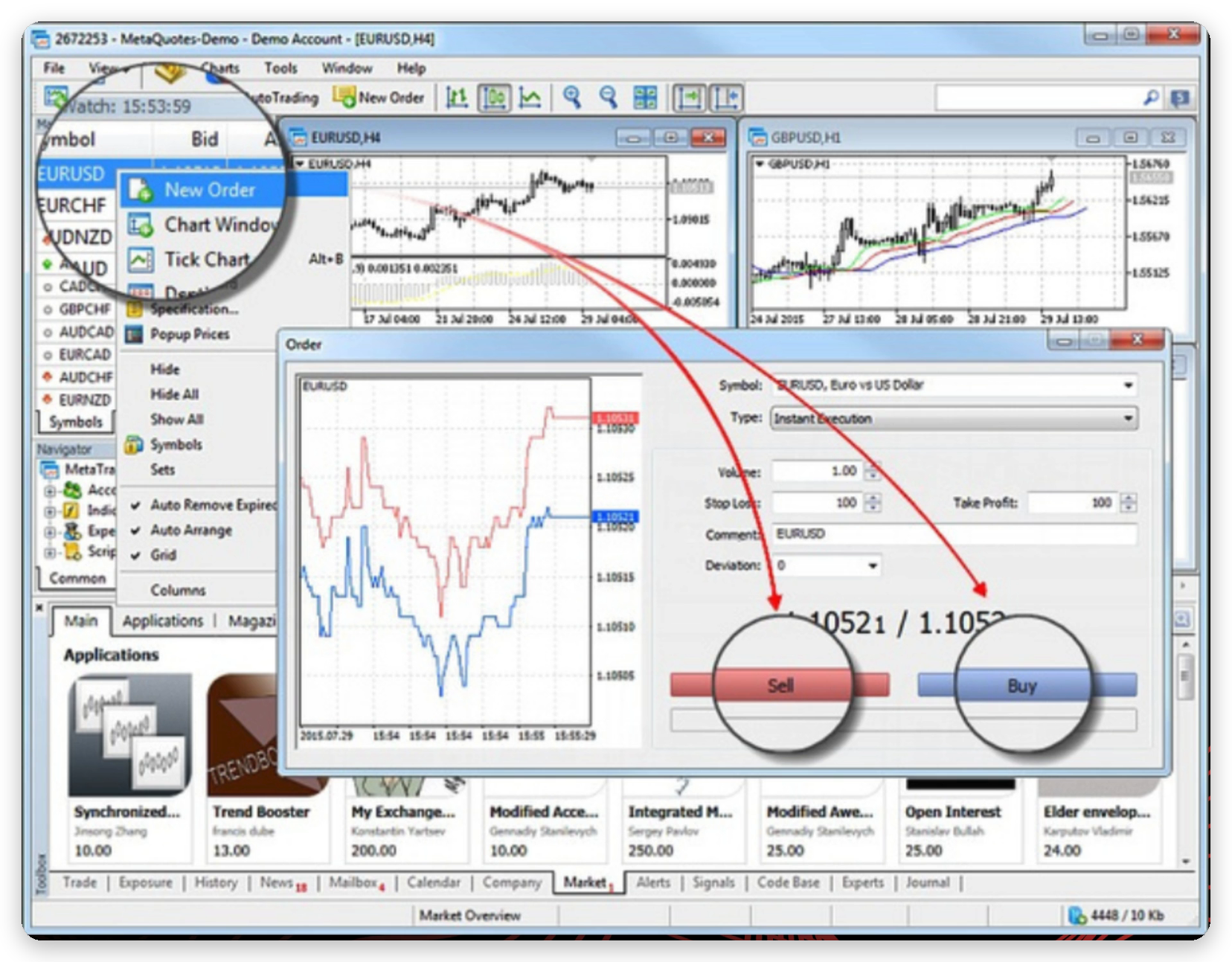Viewport: 1232px width, 962px height.
Task: Click the Market panel vertical scrollbar
Action: (1184, 751)
